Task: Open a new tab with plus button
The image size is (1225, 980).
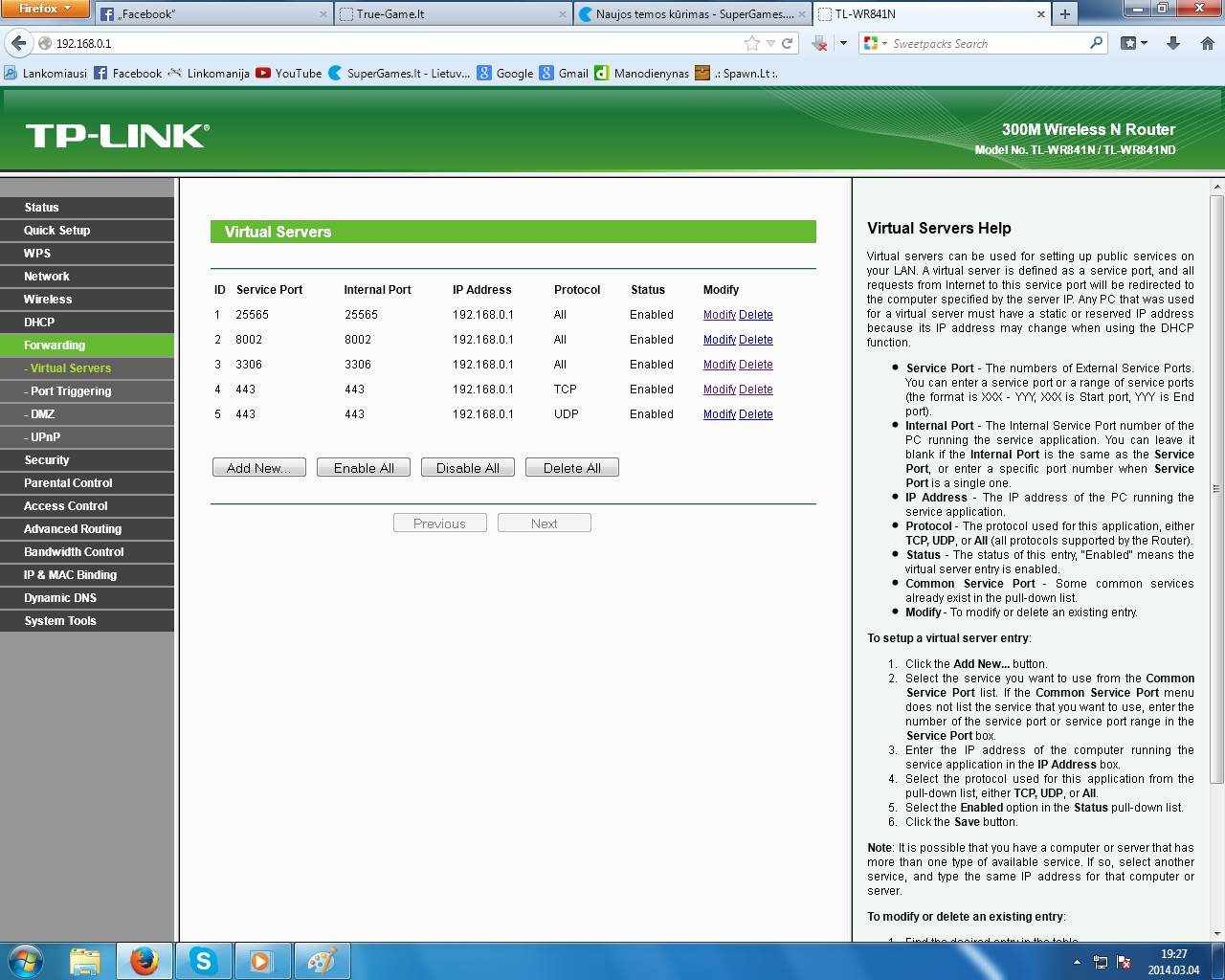Action: (x=1064, y=13)
